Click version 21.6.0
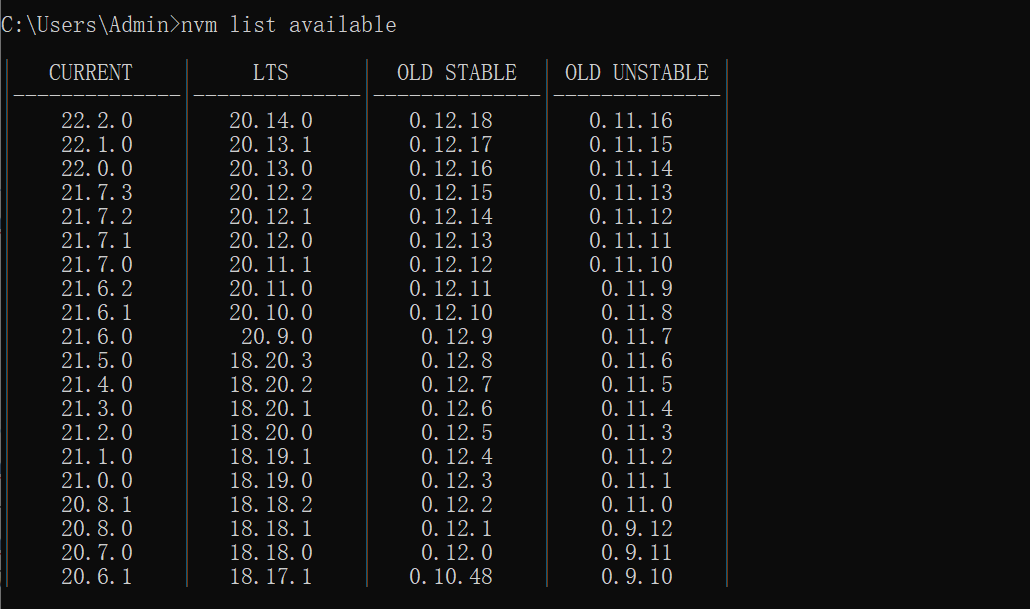 point(97,336)
